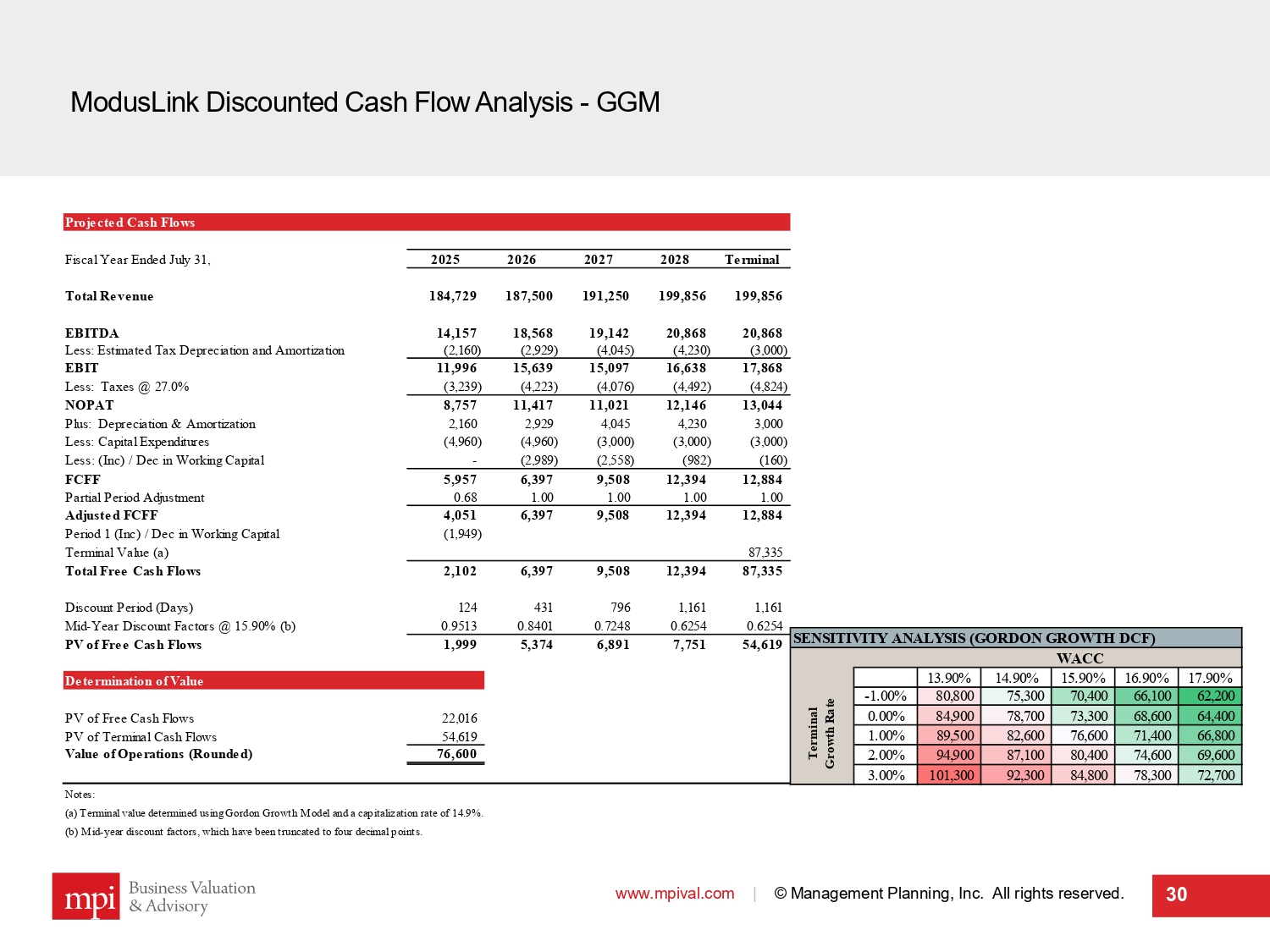Click the Business Valuation & Advisory tagline
1270x952 pixels.
tap(191, 897)
